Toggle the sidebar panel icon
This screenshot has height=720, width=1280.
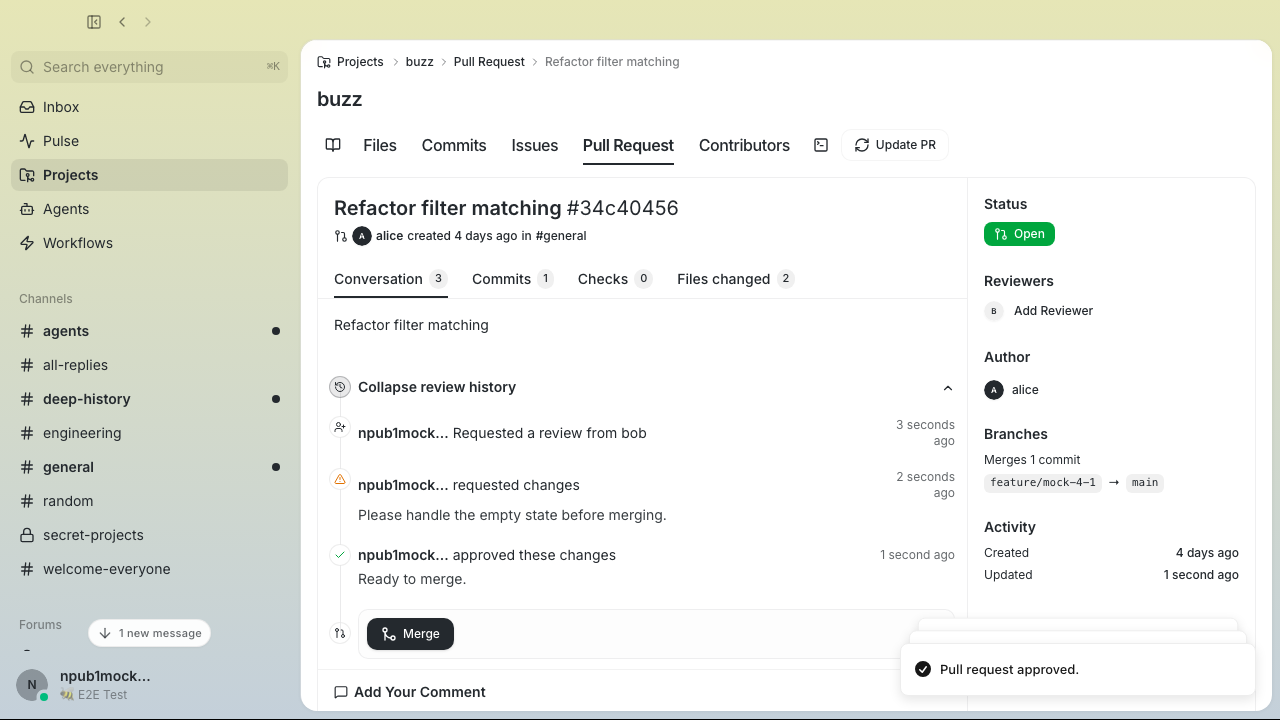coord(94,22)
